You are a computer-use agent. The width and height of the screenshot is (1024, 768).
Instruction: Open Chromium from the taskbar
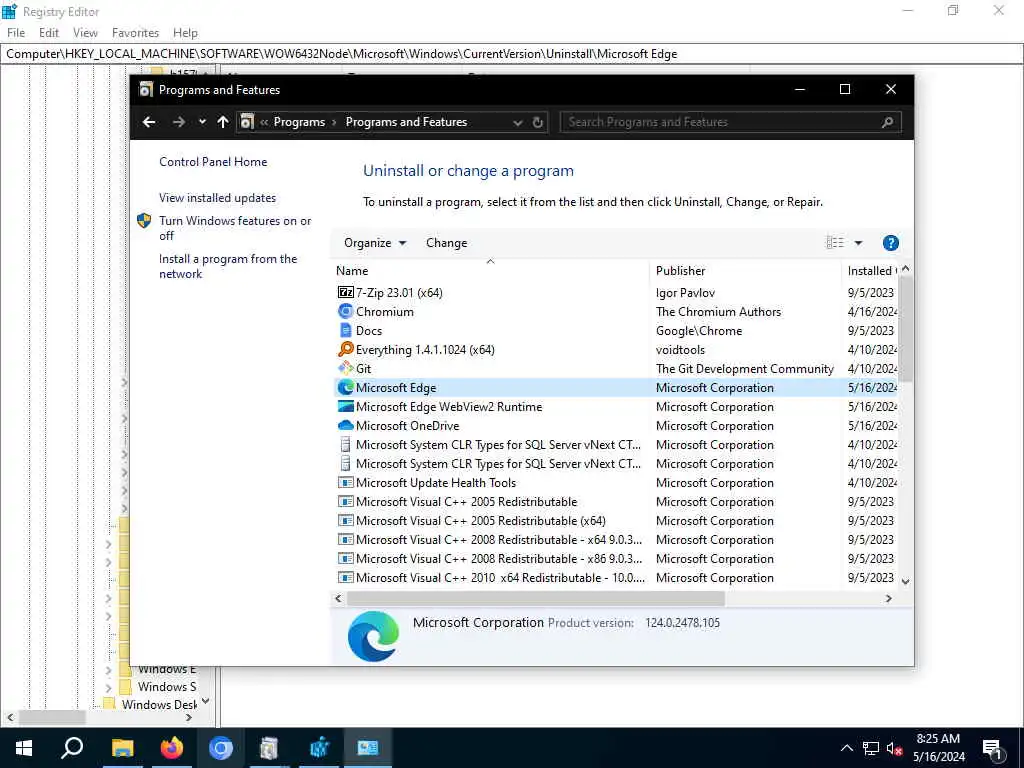pyautogui.click(x=221, y=748)
